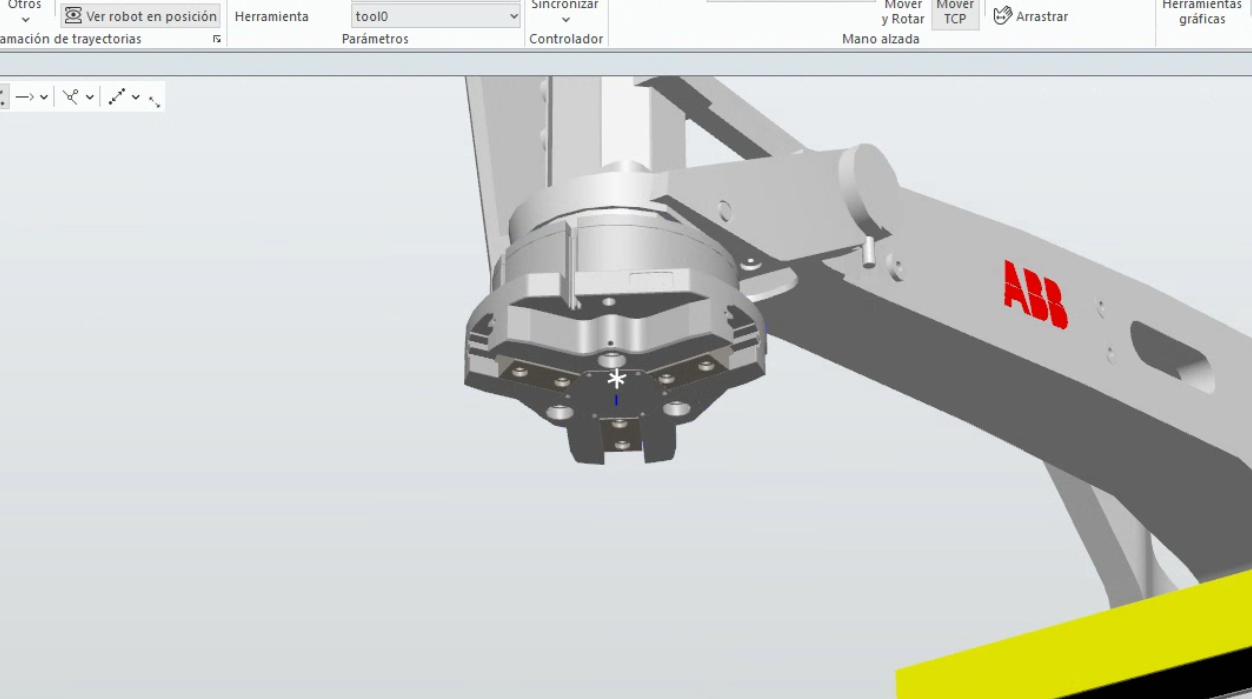Open the trajectory programming dialog launcher
The height and width of the screenshot is (699, 1252).
pyautogui.click(x=217, y=39)
